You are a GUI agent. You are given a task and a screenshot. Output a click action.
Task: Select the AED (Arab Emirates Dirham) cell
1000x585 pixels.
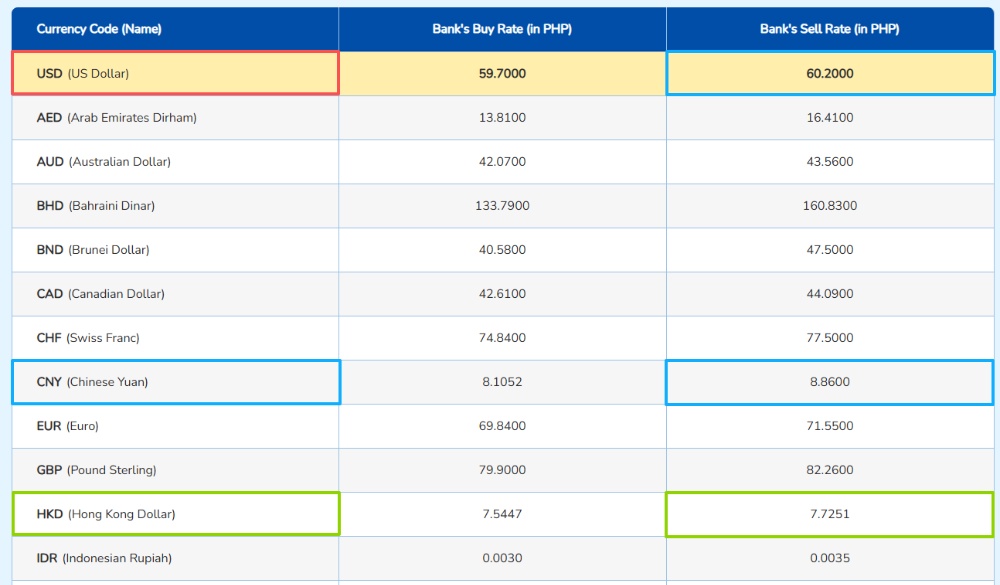point(117,118)
